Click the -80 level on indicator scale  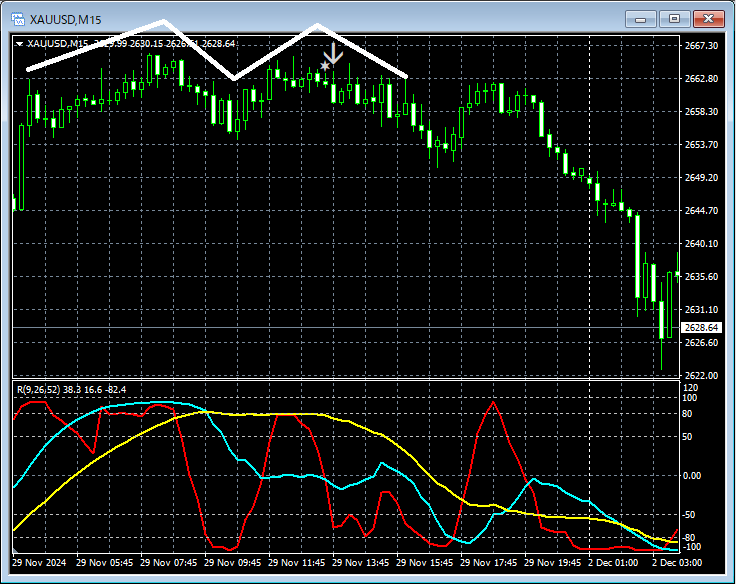[689, 537]
